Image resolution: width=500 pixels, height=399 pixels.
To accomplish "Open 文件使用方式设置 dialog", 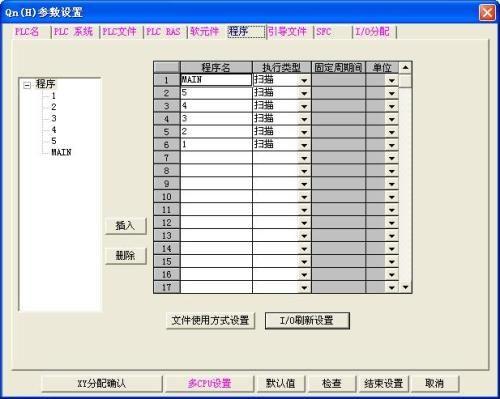I will [210, 320].
